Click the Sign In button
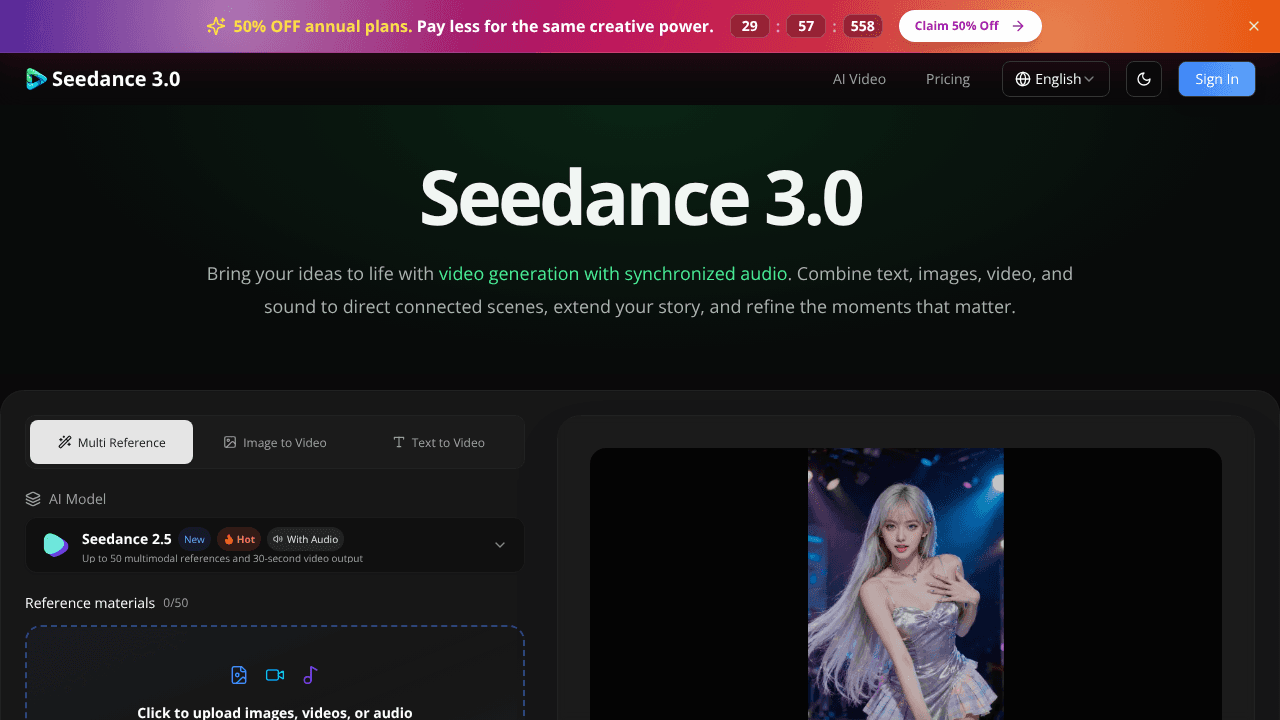 click(1217, 79)
